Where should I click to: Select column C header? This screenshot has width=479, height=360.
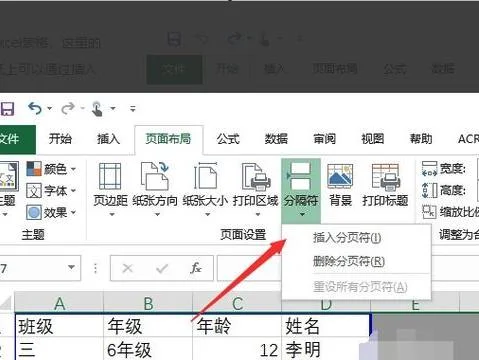point(237,303)
